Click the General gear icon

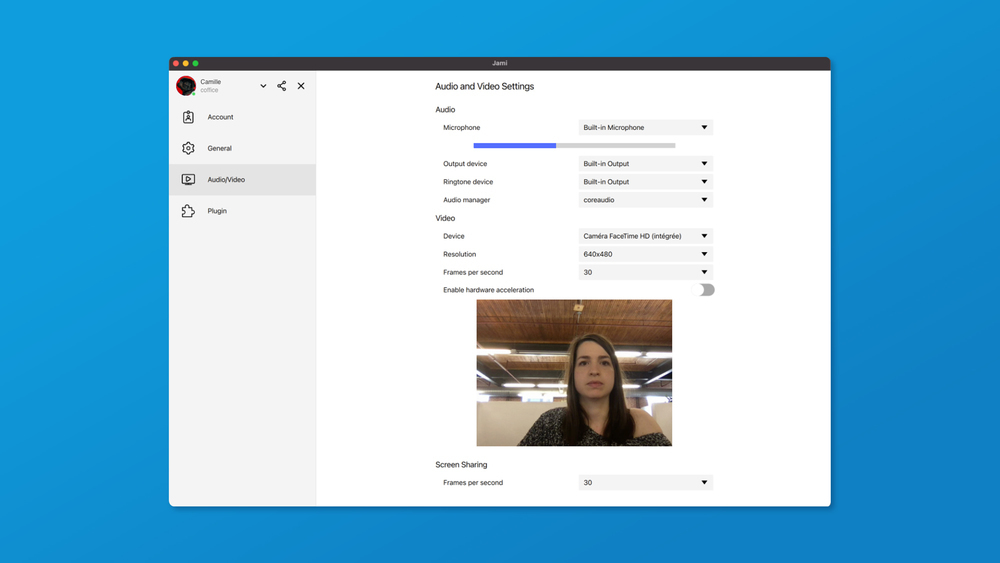point(188,148)
